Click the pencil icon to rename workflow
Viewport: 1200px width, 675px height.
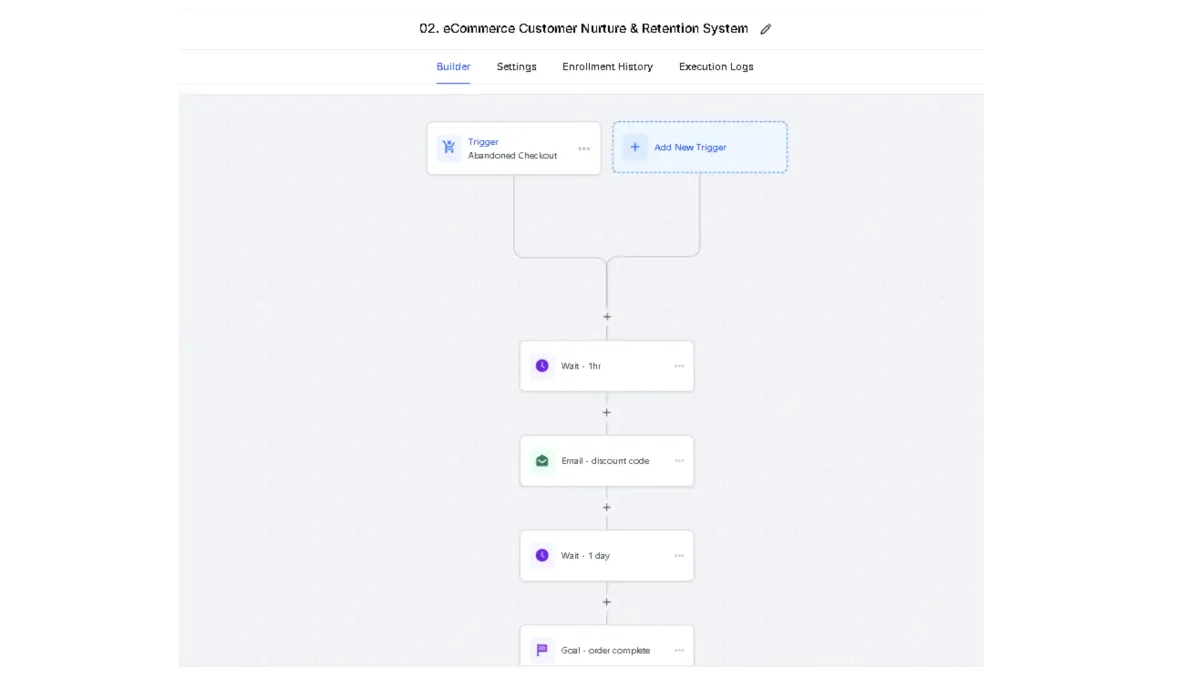click(766, 29)
